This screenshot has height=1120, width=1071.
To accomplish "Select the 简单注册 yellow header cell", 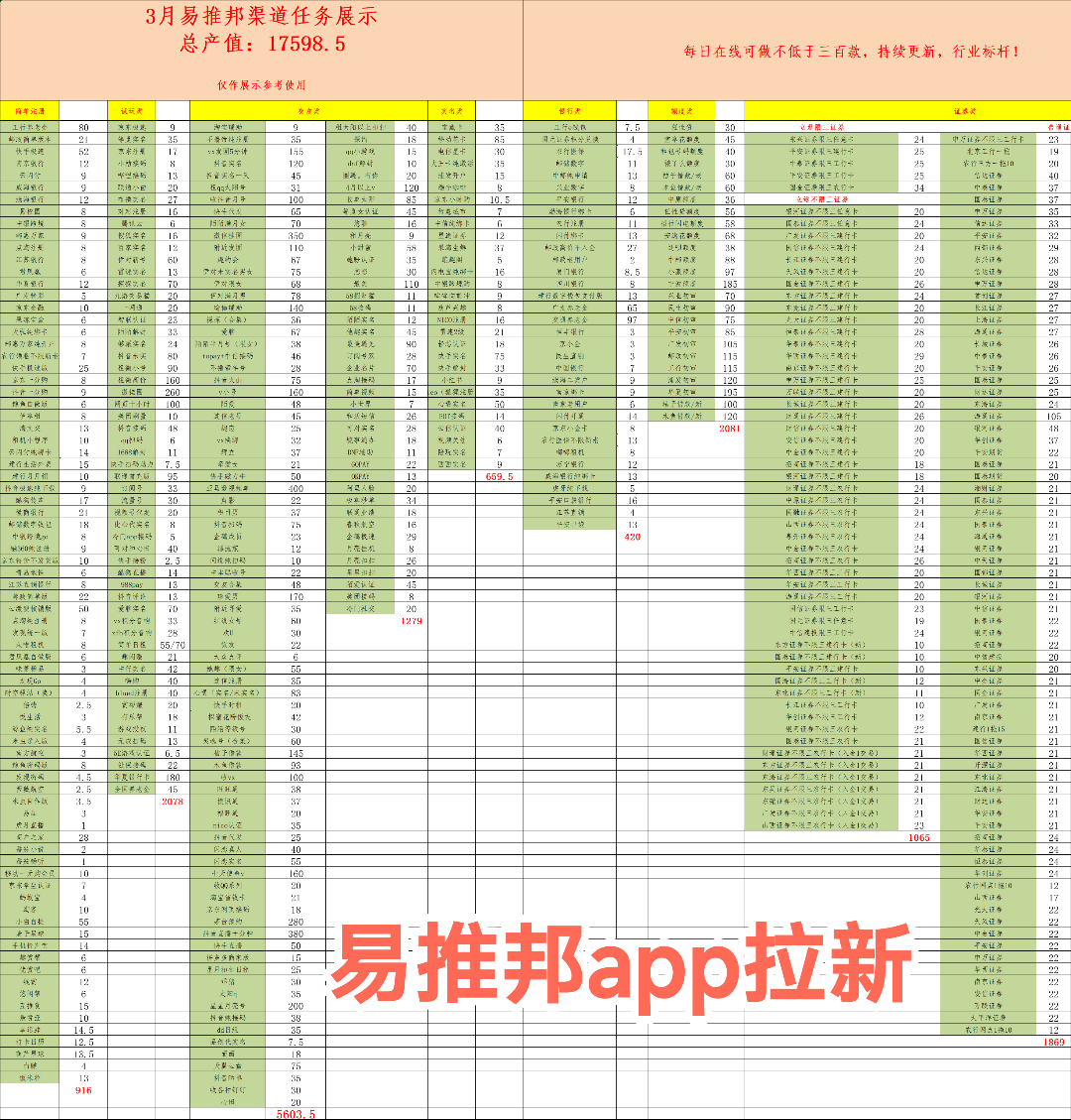I will (x=30, y=111).
